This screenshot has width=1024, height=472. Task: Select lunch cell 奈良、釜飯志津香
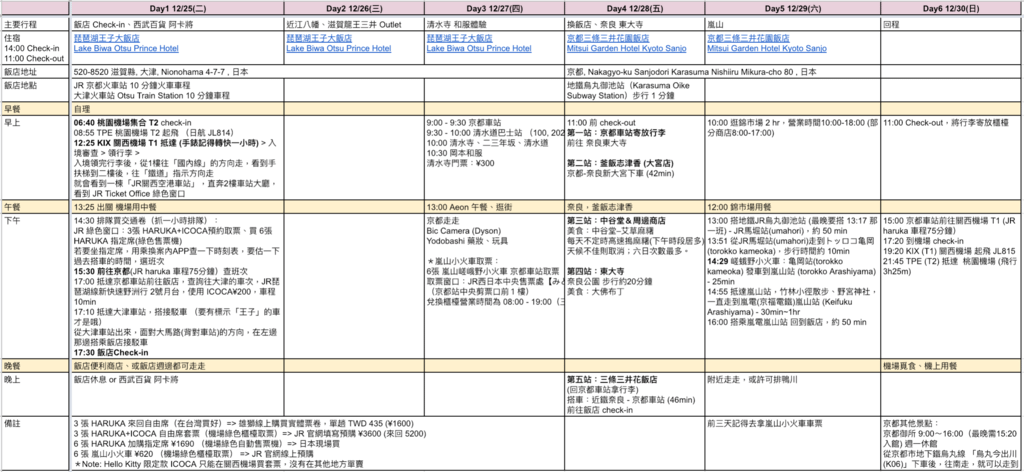pyautogui.click(x=635, y=207)
